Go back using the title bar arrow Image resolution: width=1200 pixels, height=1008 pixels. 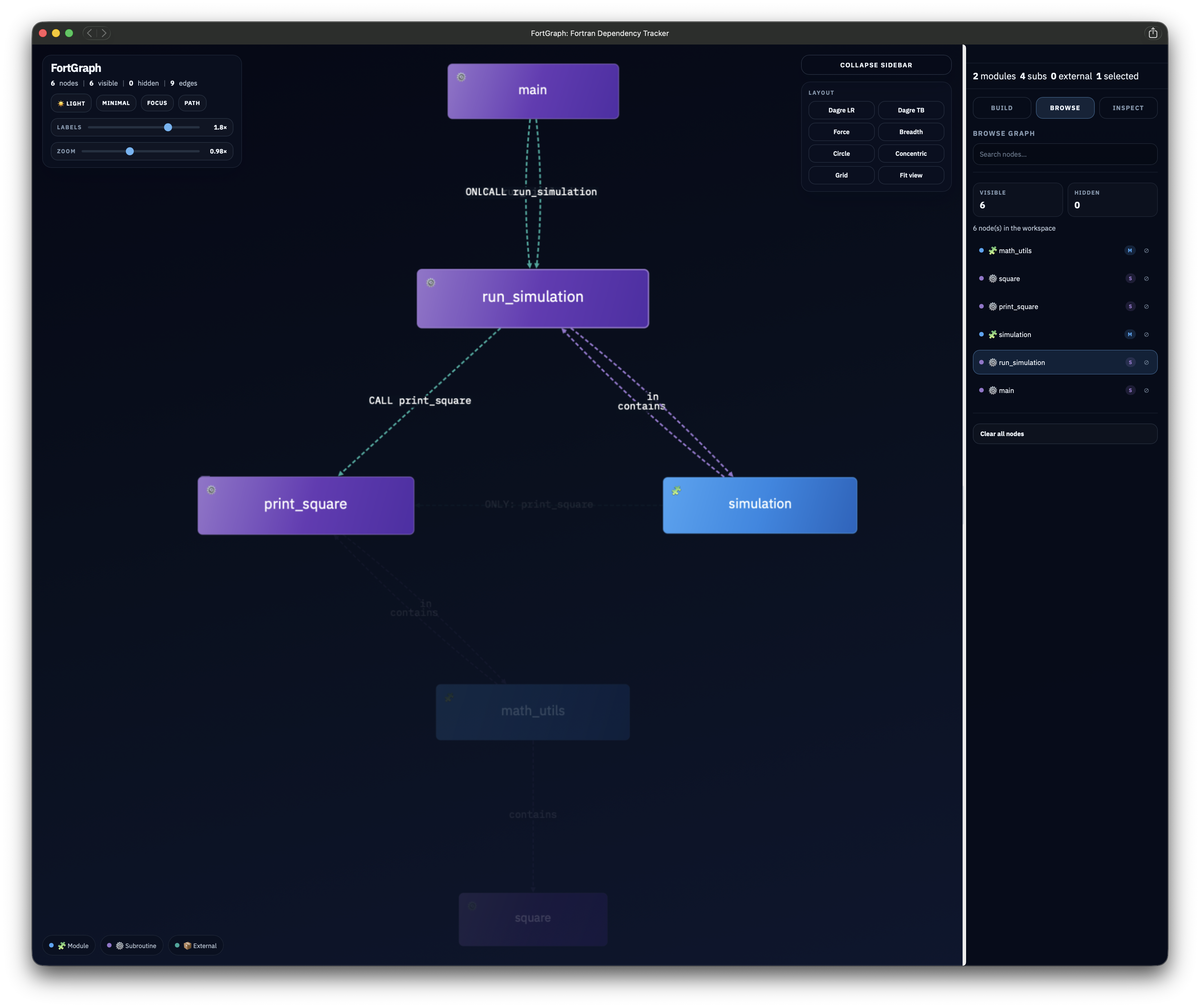[x=90, y=33]
